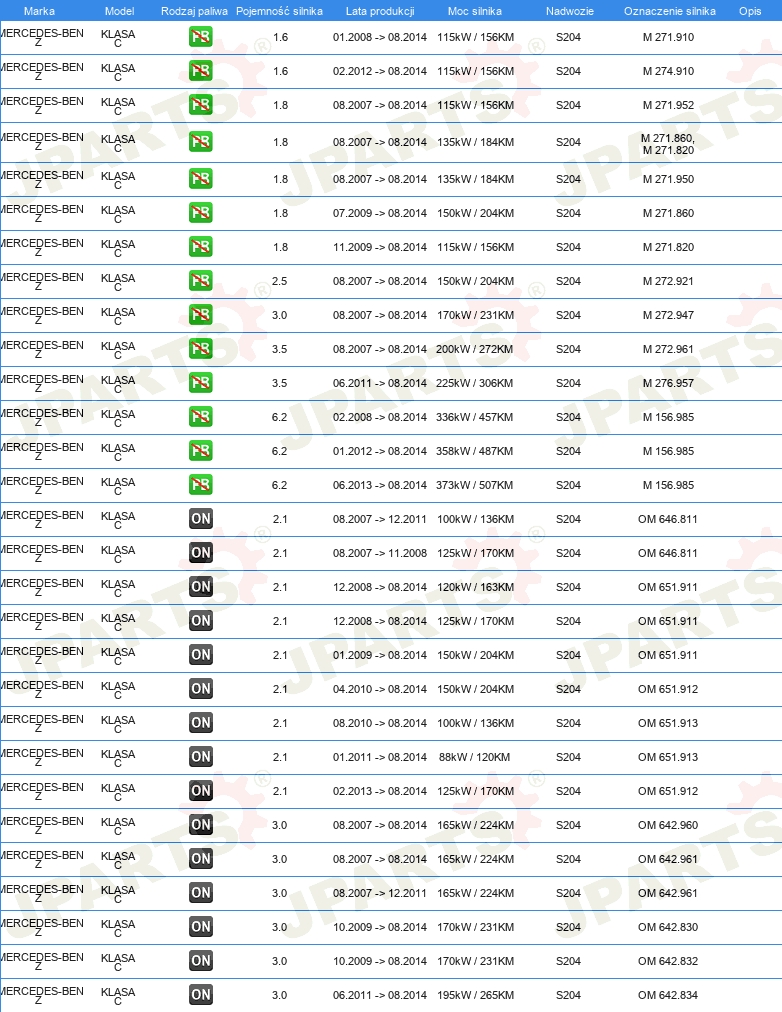Click the petrol fuel icon in the M 272.961 row
782x1012 pixels.
pyautogui.click(x=201, y=349)
